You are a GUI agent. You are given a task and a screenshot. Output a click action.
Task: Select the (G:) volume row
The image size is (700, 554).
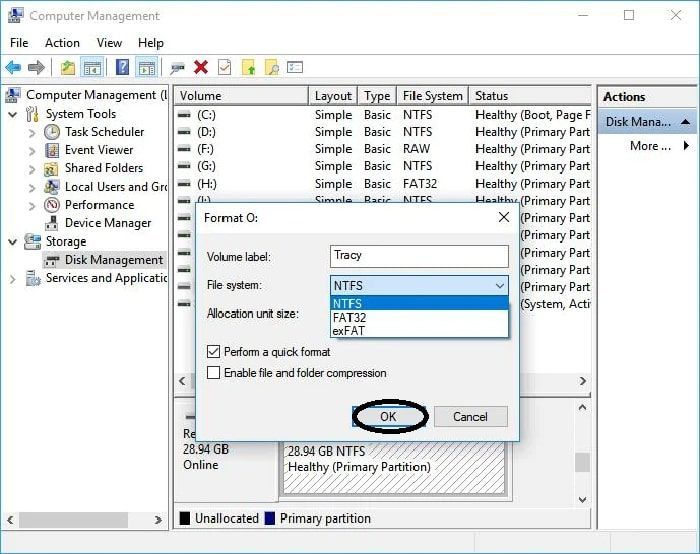383,166
